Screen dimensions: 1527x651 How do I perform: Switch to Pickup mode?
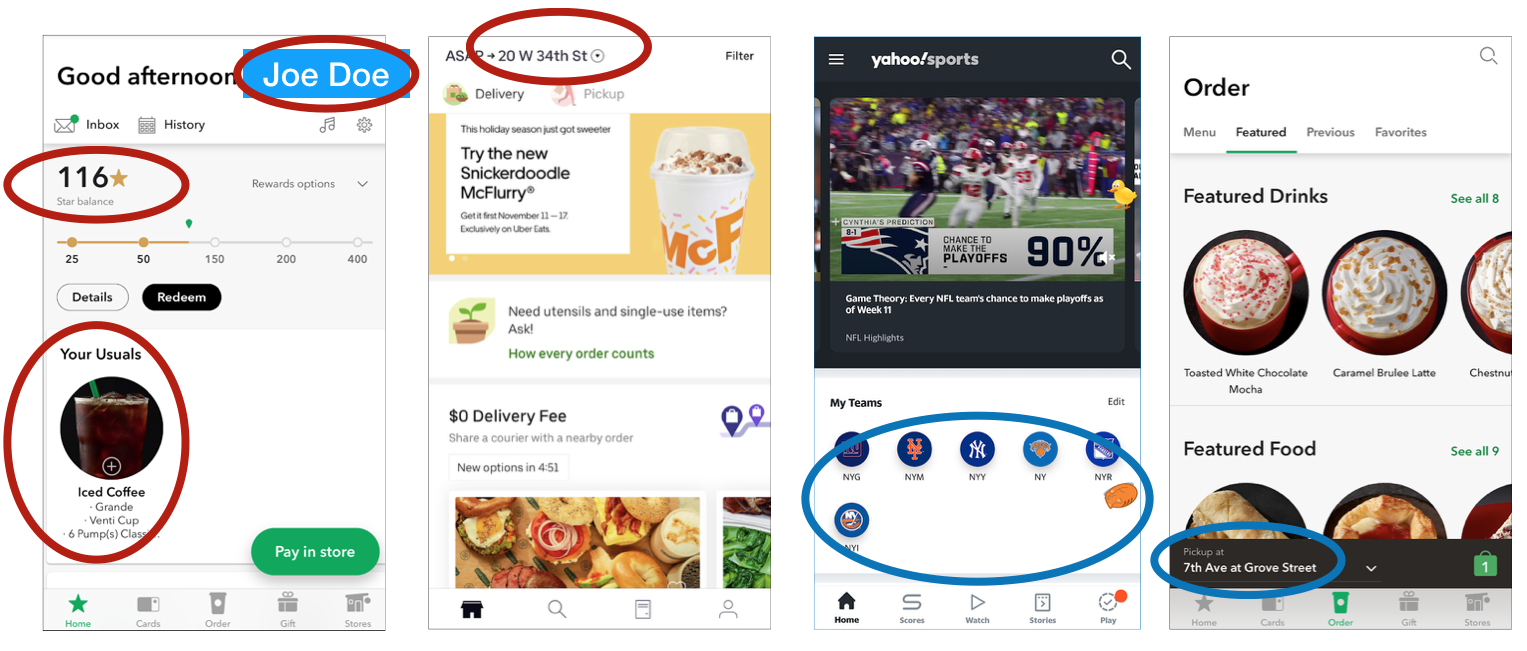coord(588,94)
